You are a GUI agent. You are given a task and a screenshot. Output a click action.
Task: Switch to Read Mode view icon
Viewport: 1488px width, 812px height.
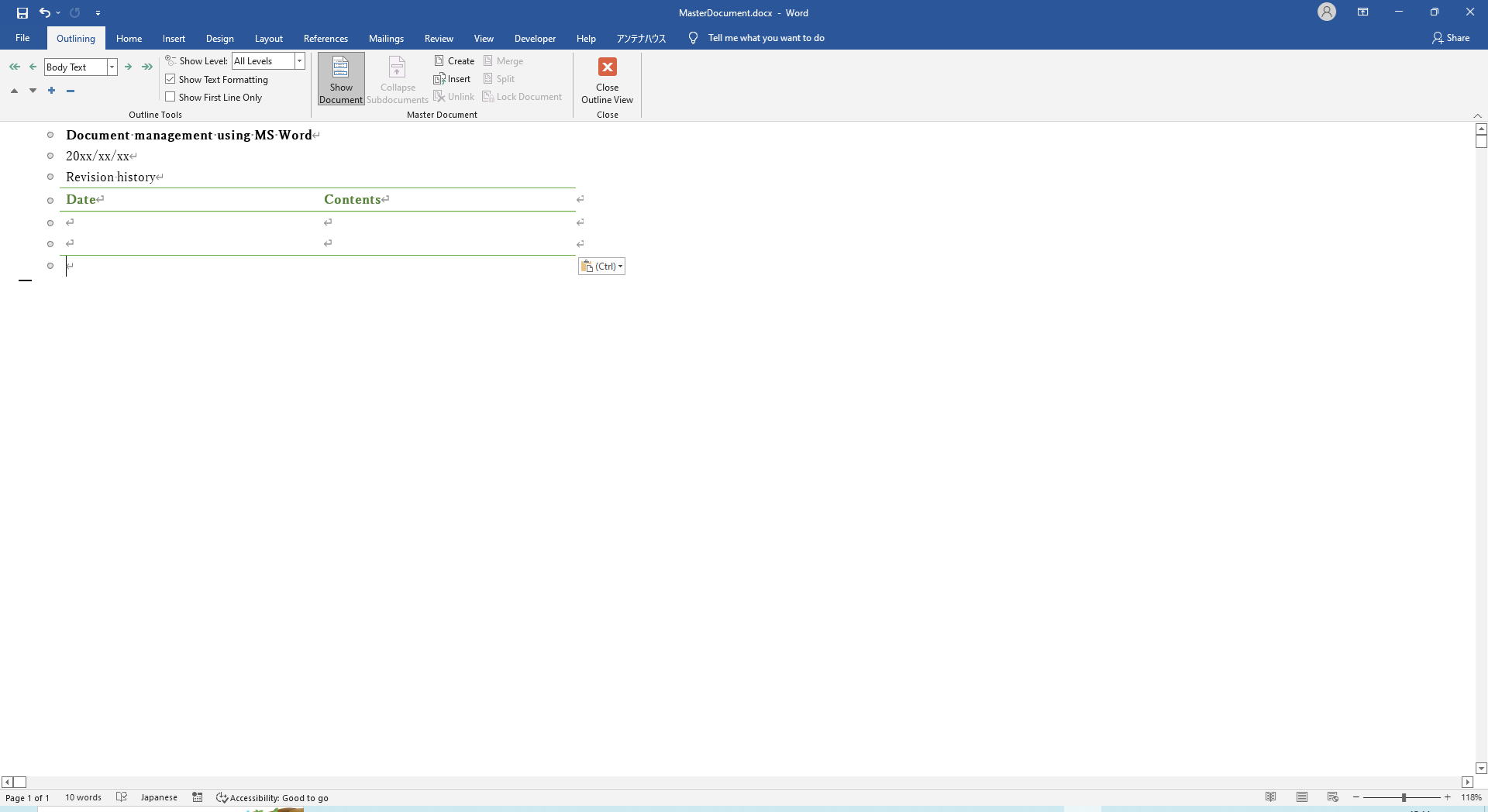pos(1271,797)
